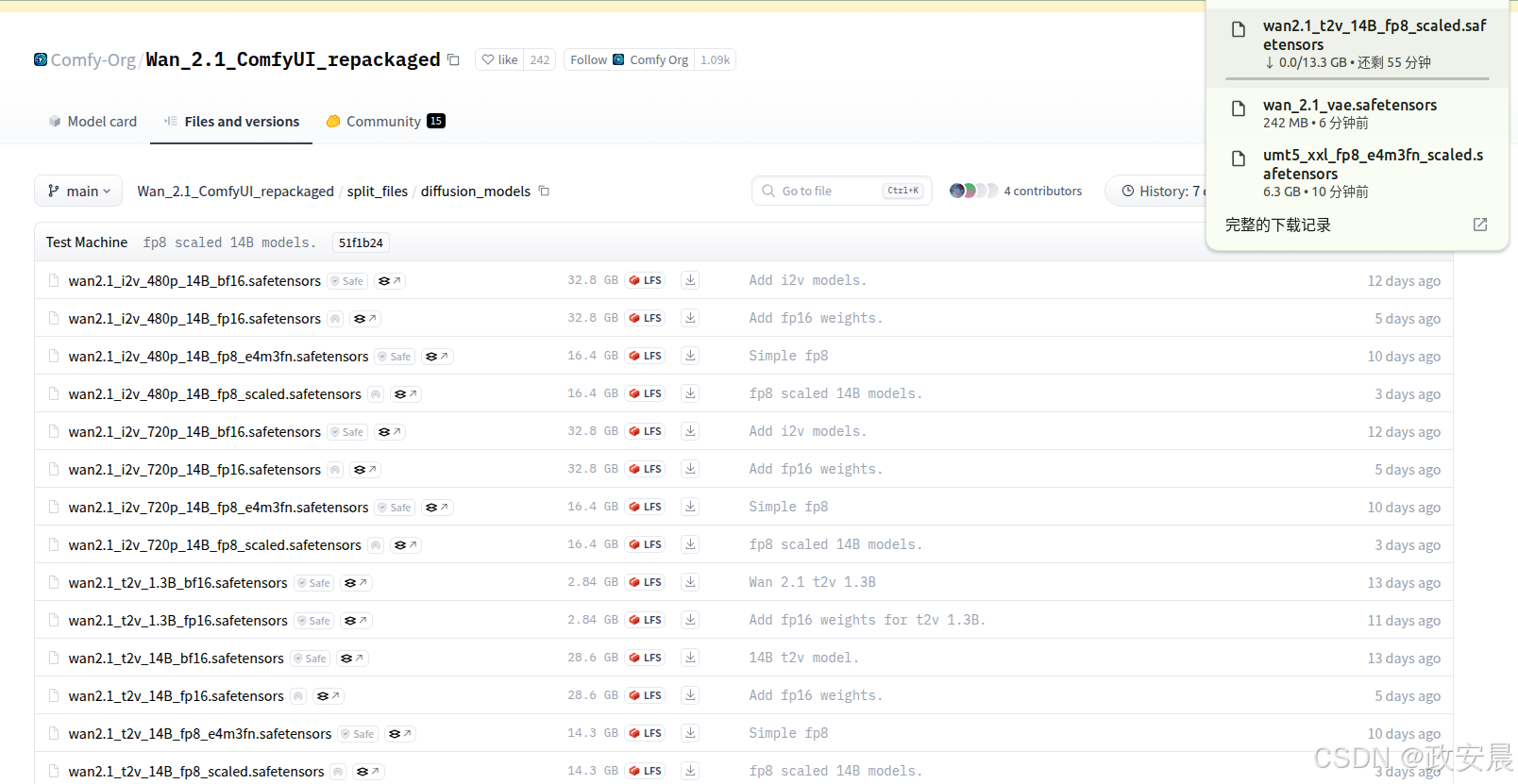Download wan2.1_i2v_720p_14B_fp8_scaled.safetensors file

[x=690, y=544]
